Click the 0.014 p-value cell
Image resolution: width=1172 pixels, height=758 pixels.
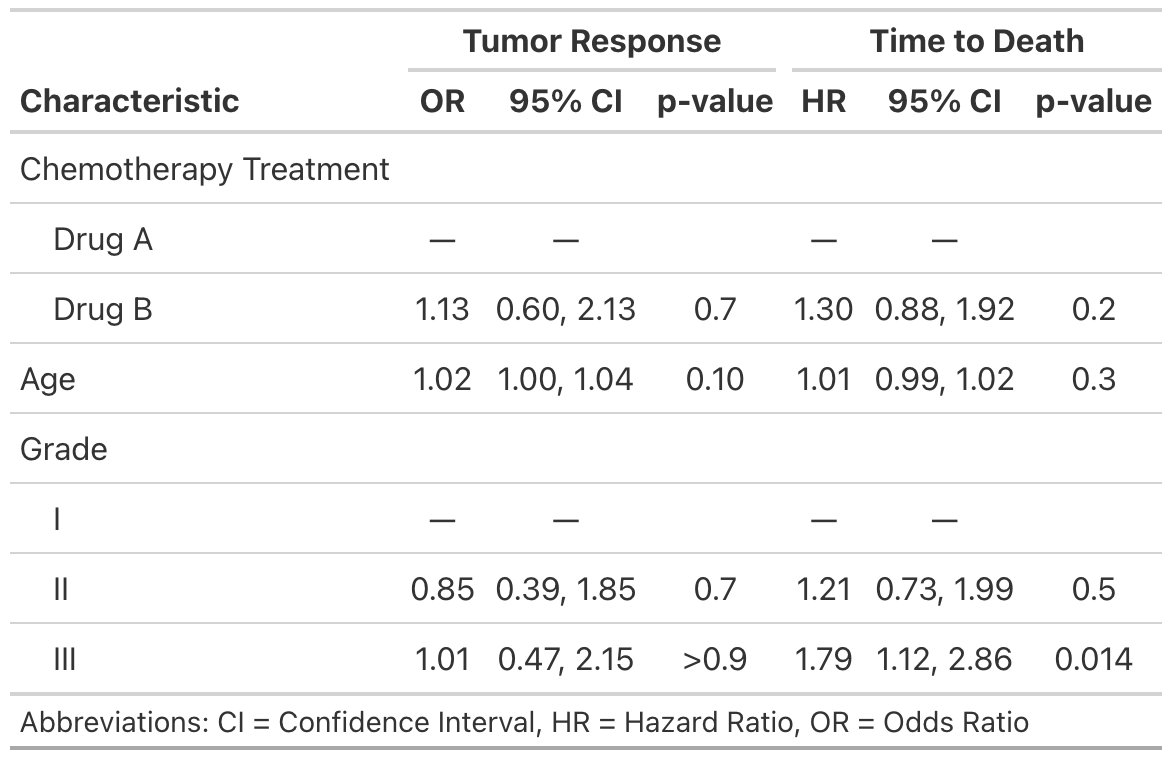1093,659
